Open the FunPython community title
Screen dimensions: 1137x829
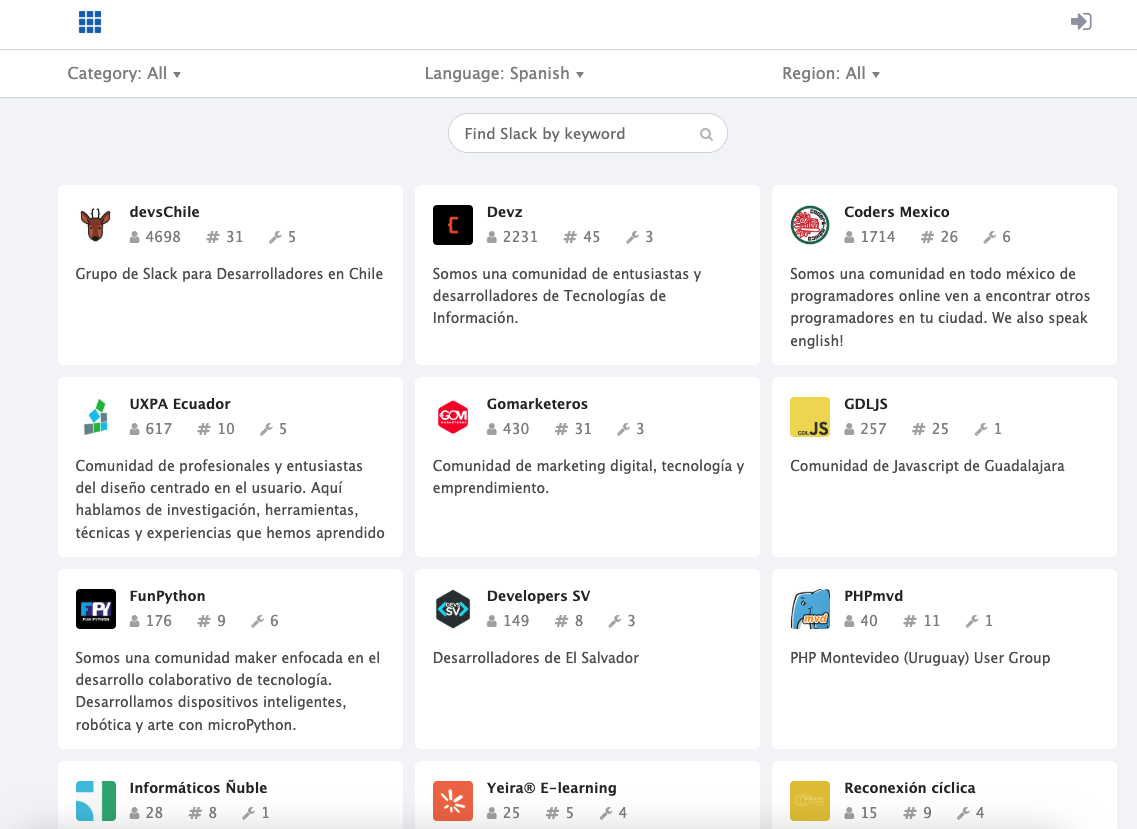[x=167, y=596]
